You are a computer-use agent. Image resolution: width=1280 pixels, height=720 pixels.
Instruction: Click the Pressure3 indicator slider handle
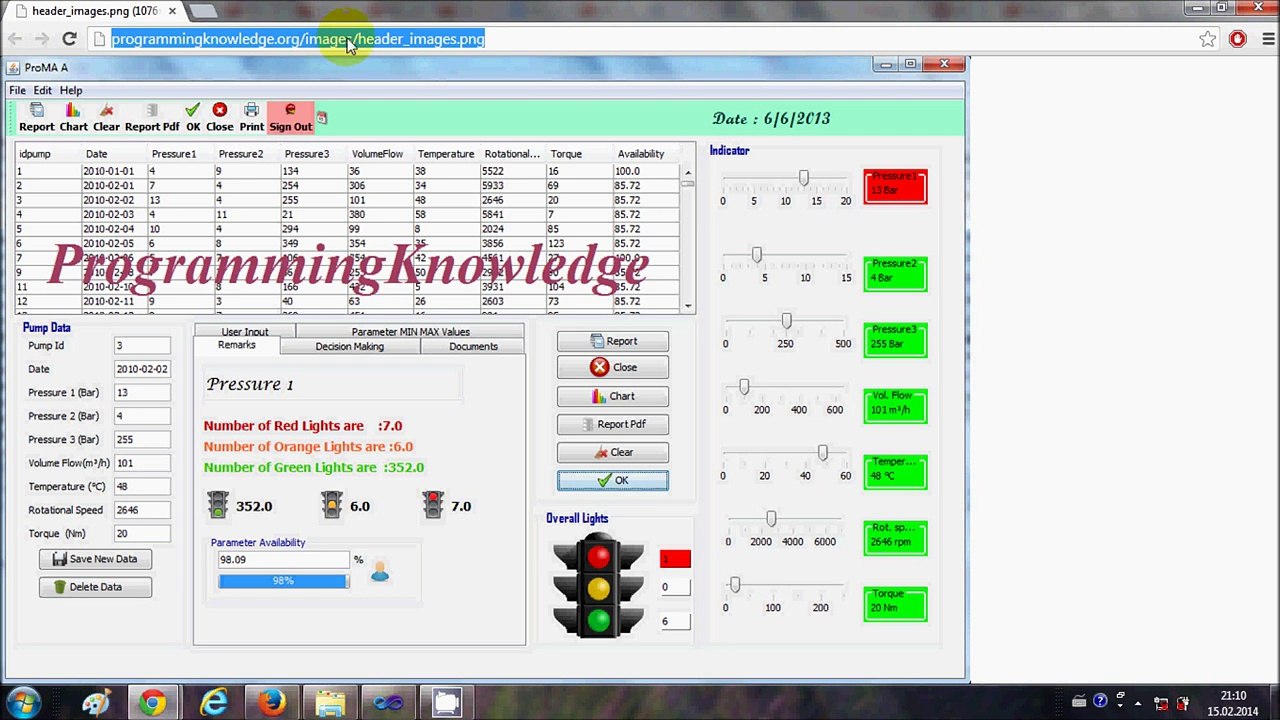tap(786, 320)
